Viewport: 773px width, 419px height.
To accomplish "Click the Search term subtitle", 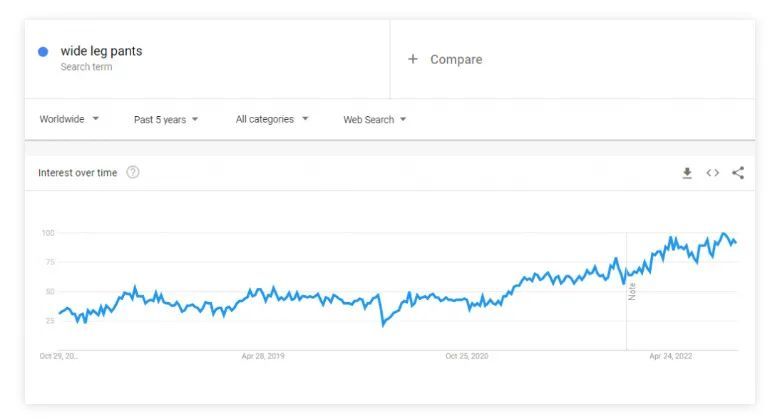I will (x=86, y=67).
